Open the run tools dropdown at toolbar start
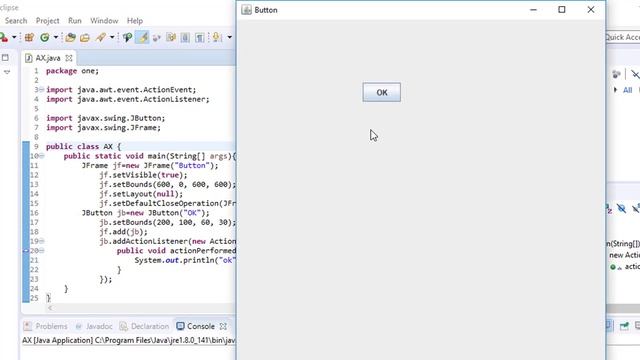This screenshot has width=640, height=360. click(13, 38)
